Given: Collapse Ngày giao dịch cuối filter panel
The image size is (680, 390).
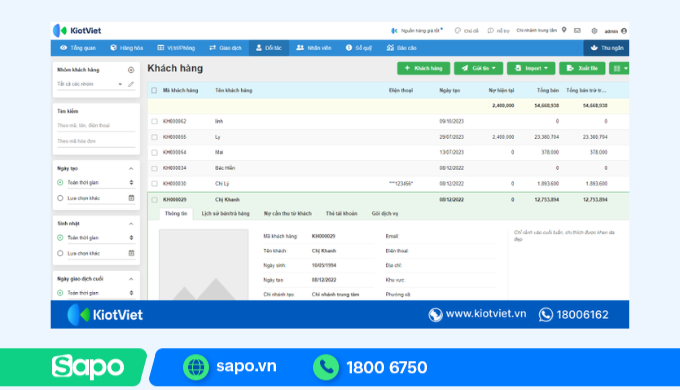Looking at the screenshot, I should point(131,279).
